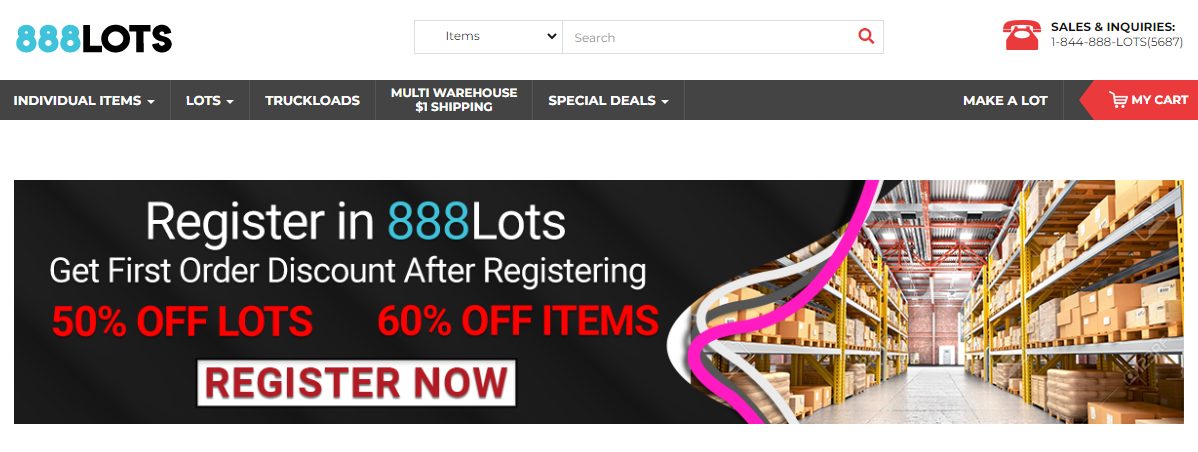1198x452 pixels.
Task: Click the Sales & Inquiries label
Action: 1112,27
